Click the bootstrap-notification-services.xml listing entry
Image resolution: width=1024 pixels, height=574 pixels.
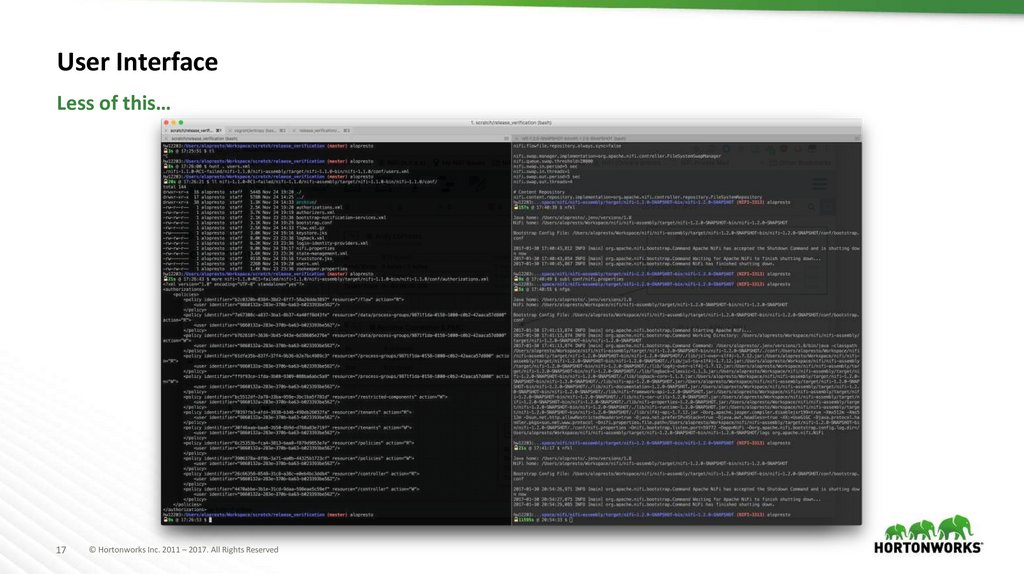tap(341, 217)
